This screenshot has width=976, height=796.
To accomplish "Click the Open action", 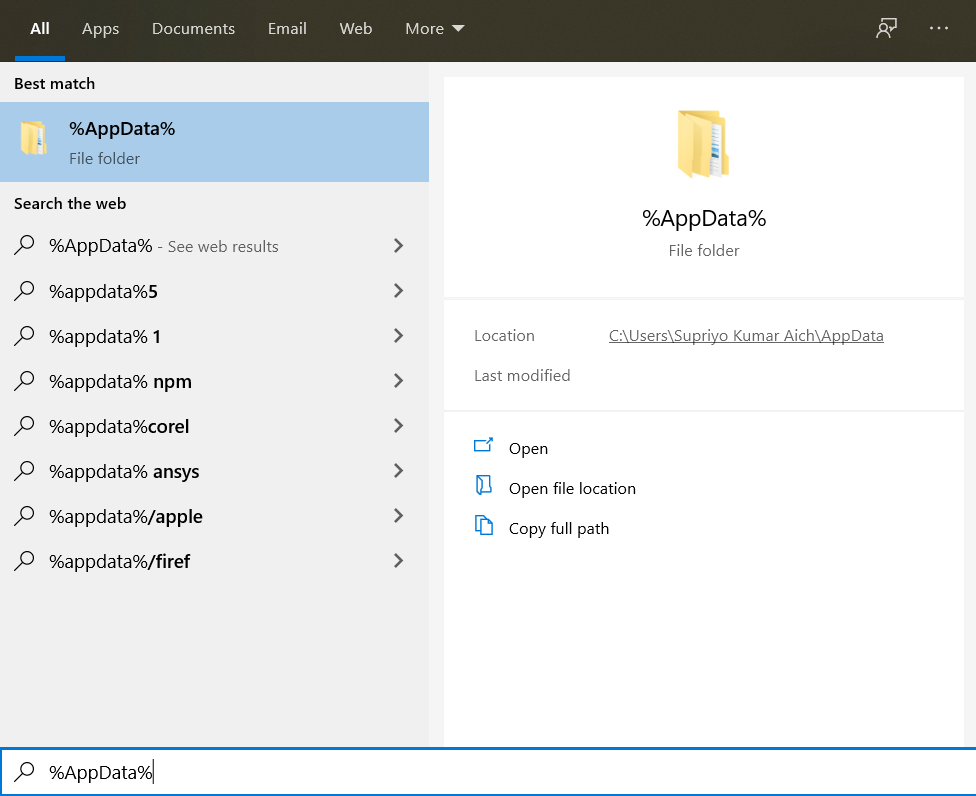I will [x=528, y=449].
